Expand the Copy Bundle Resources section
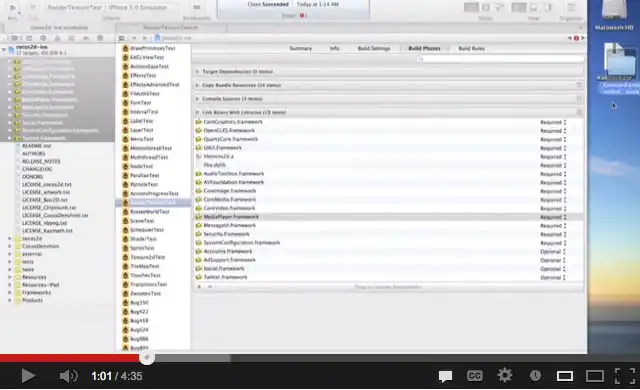This screenshot has width=640, height=390. tap(197, 85)
